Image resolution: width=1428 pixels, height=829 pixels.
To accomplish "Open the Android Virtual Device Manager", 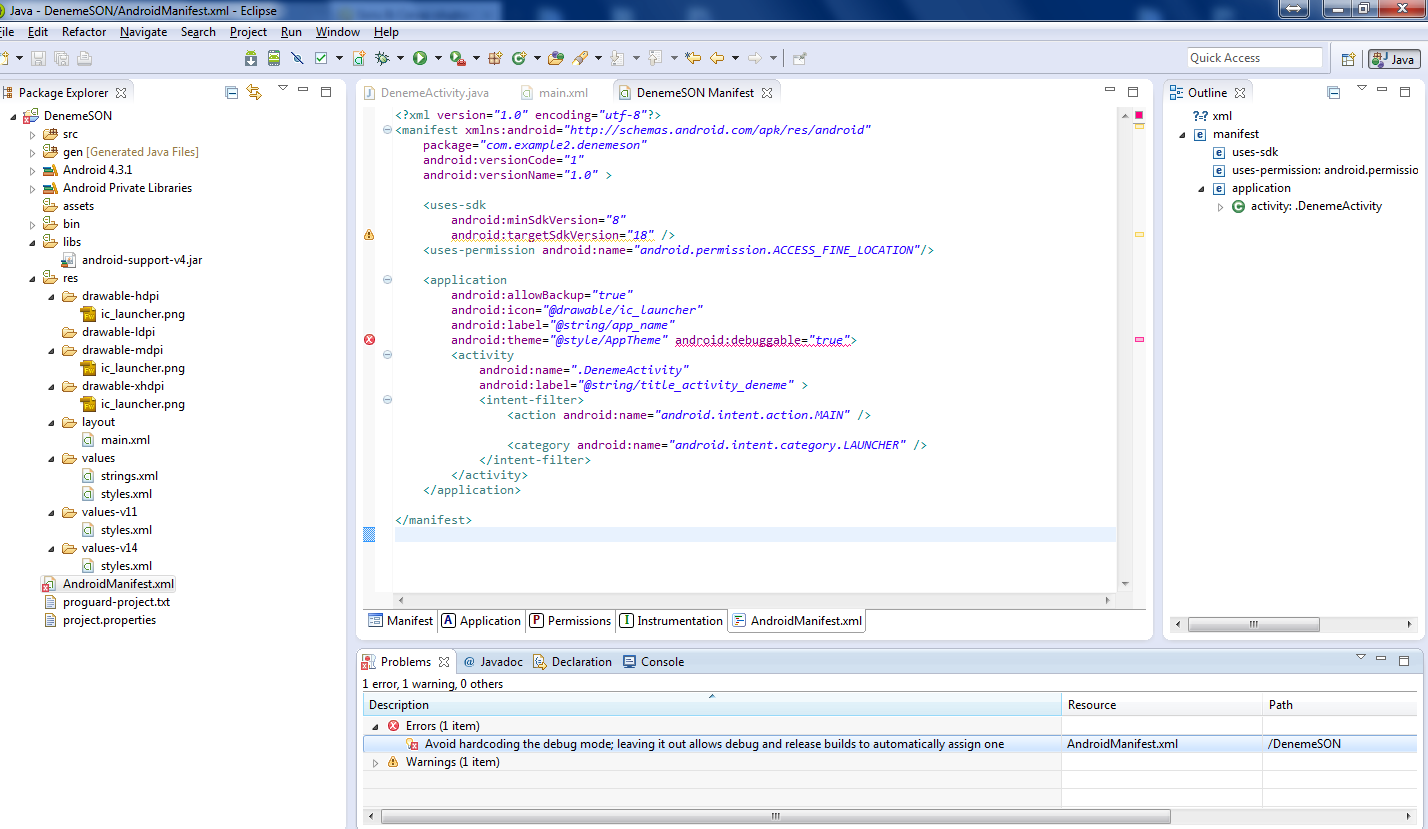I will (x=274, y=58).
